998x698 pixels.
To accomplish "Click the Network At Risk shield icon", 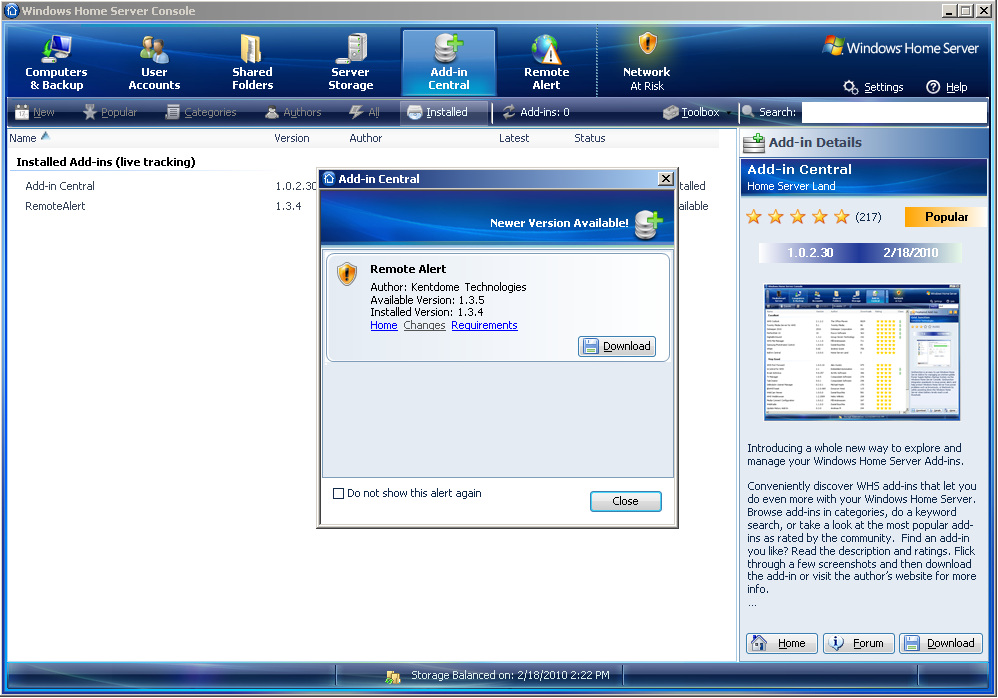I will (647, 43).
